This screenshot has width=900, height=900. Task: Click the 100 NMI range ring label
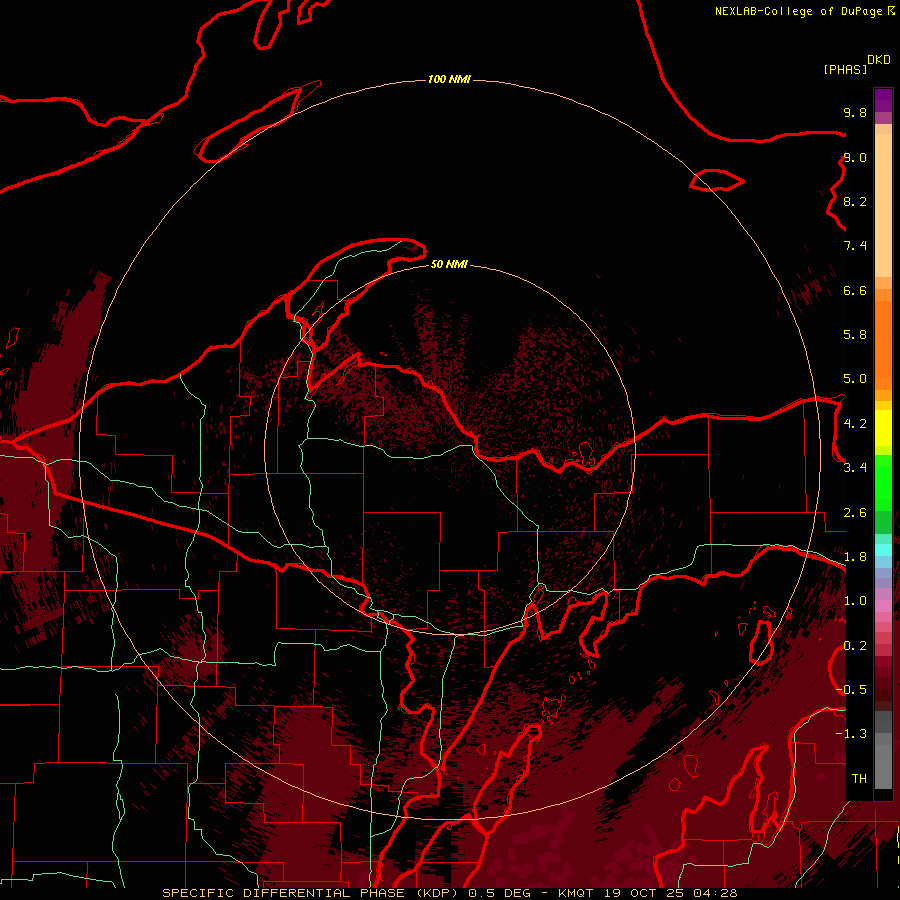pyautogui.click(x=449, y=79)
